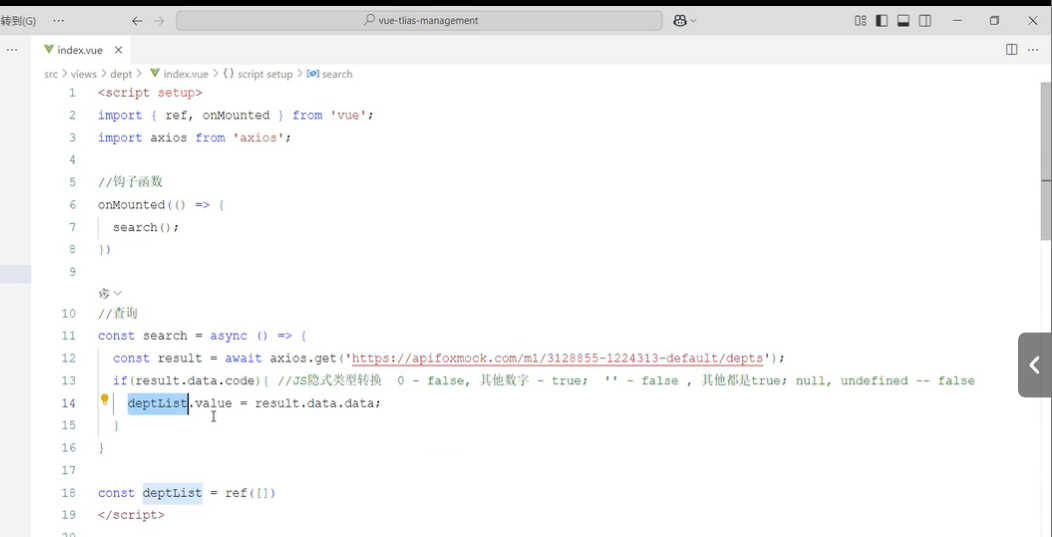The image size is (1052, 537).
Task: Expand the collapsed panel left-arrow tab
Action: pos(1035,365)
